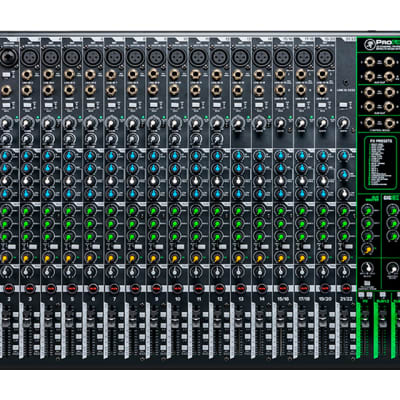Click the white pan knob on channel 14

259,272
